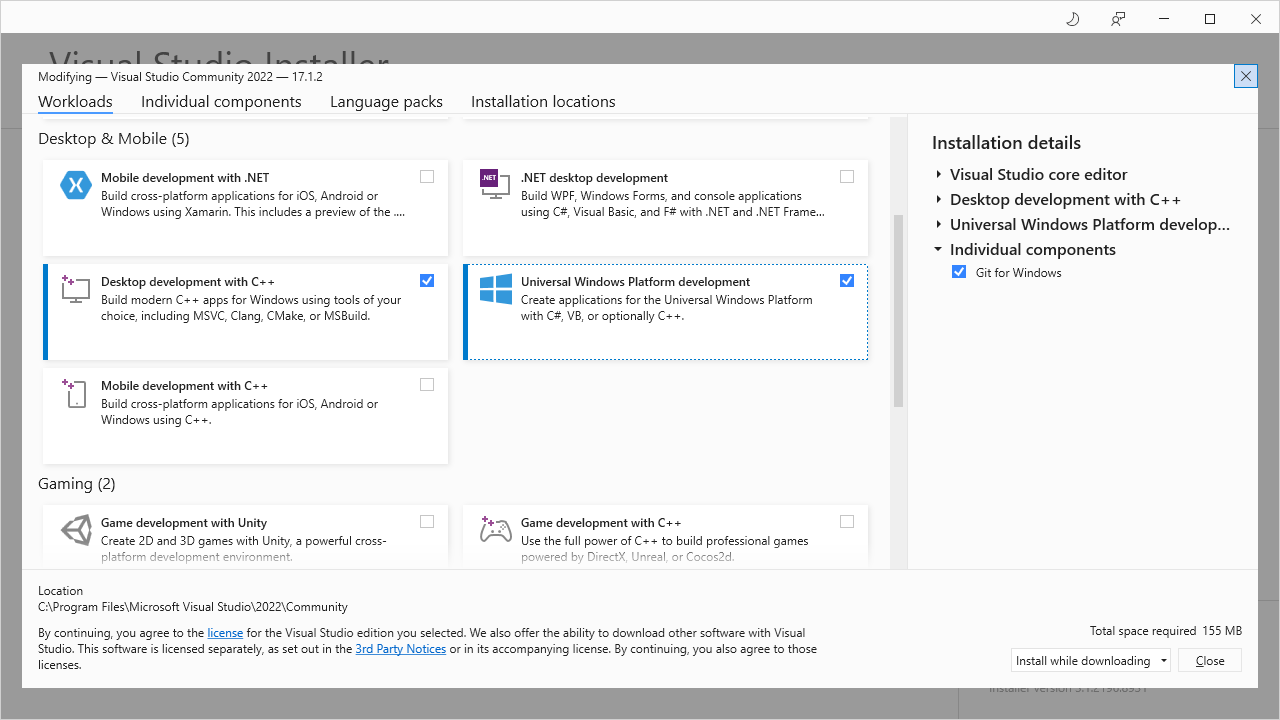The height and width of the screenshot is (720, 1280).
Task: Open the Installation locations tab
Action: [x=543, y=102]
